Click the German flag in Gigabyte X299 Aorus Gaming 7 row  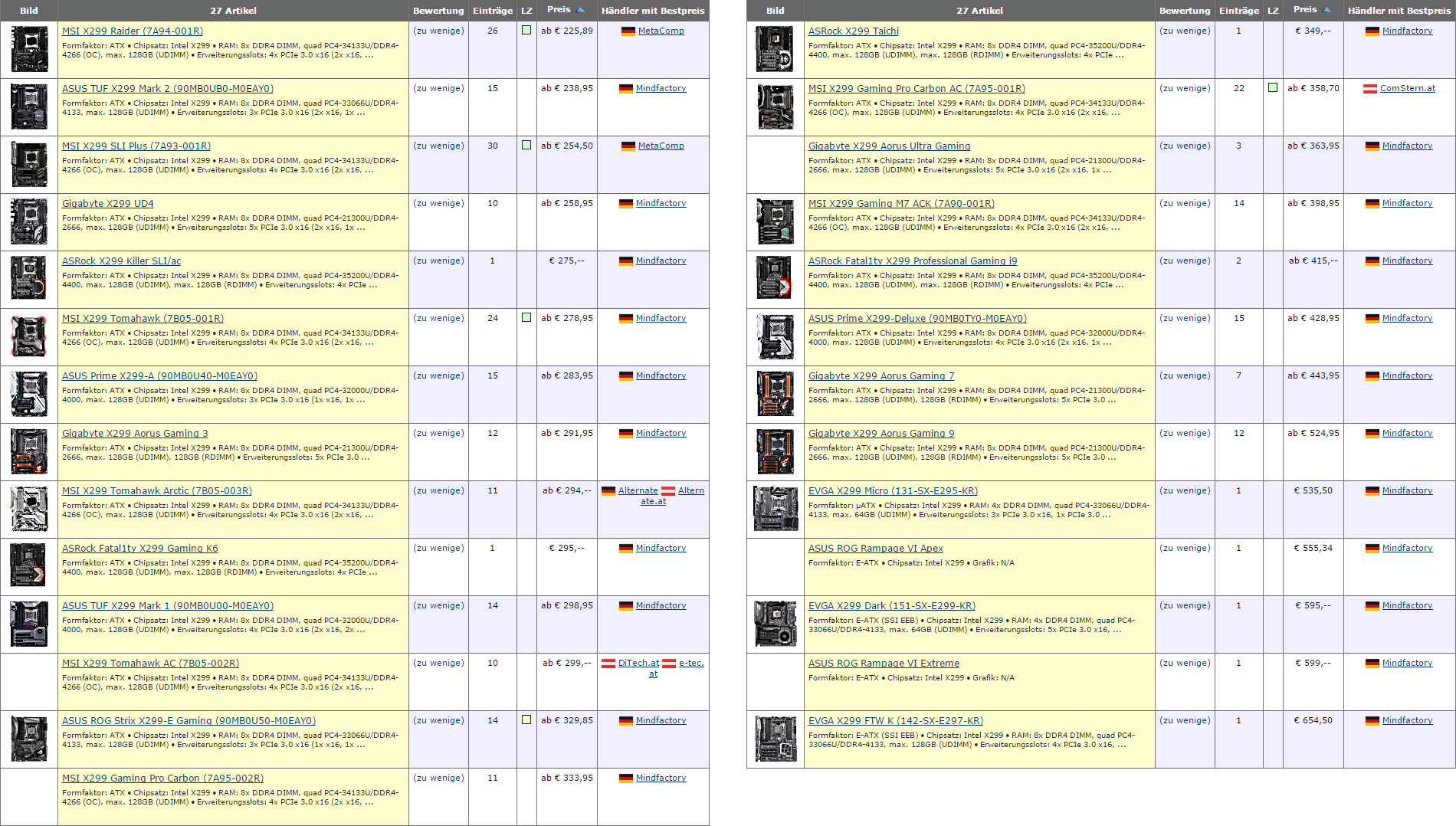point(1372,376)
